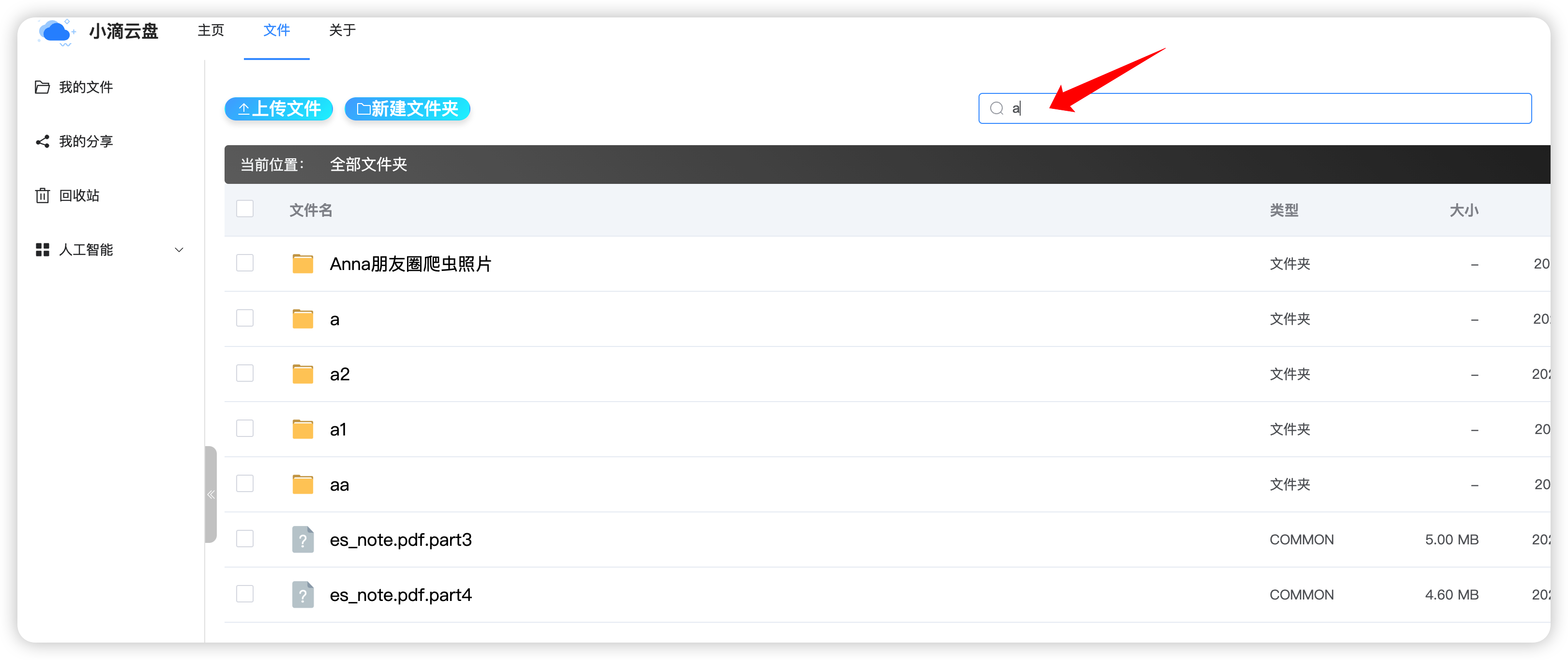The width and height of the screenshot is (1568, 660).
Task: Click the 新建文件夹 new folder button
Action: pos(407,109)
